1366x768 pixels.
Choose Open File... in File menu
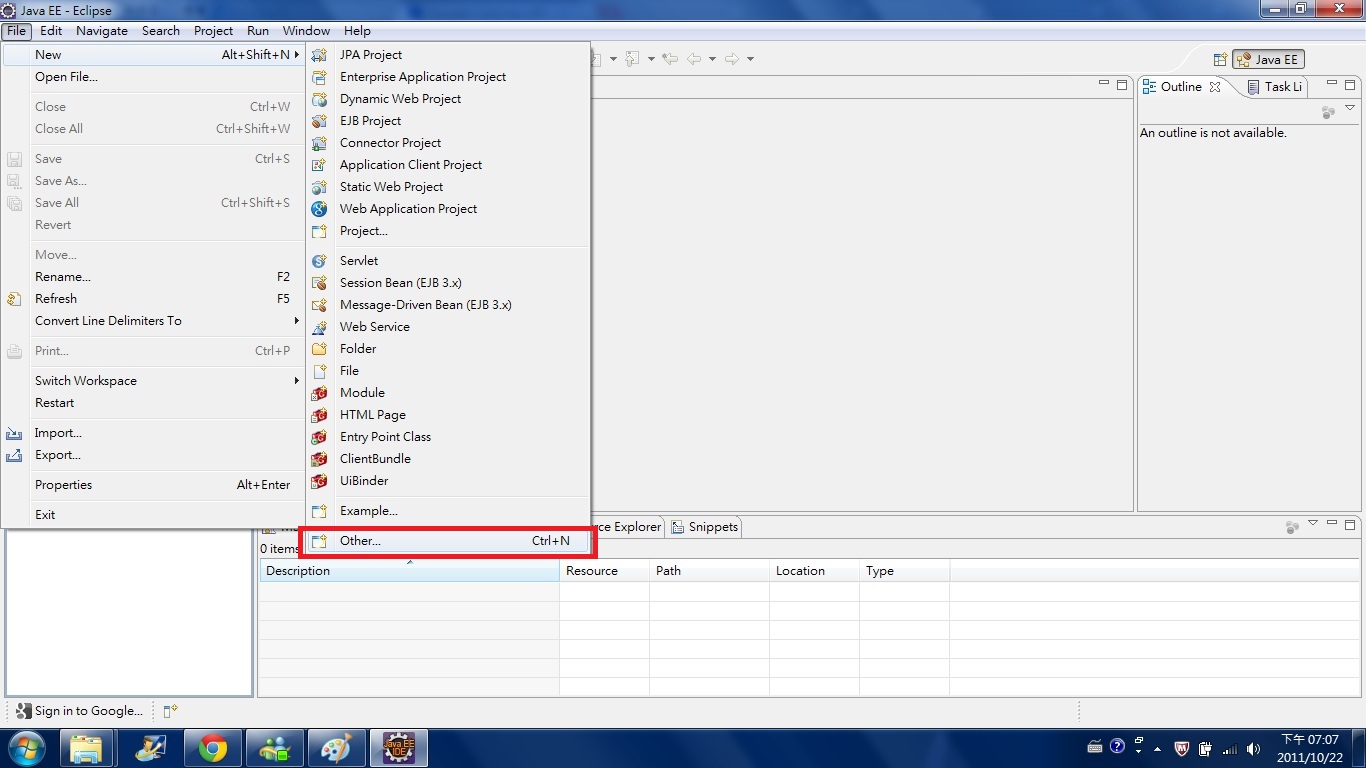(153, 77)
